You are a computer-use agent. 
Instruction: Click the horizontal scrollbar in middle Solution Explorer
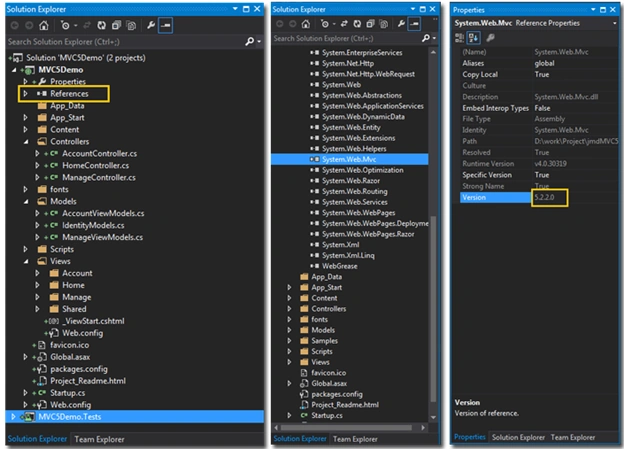pos(346,428)
